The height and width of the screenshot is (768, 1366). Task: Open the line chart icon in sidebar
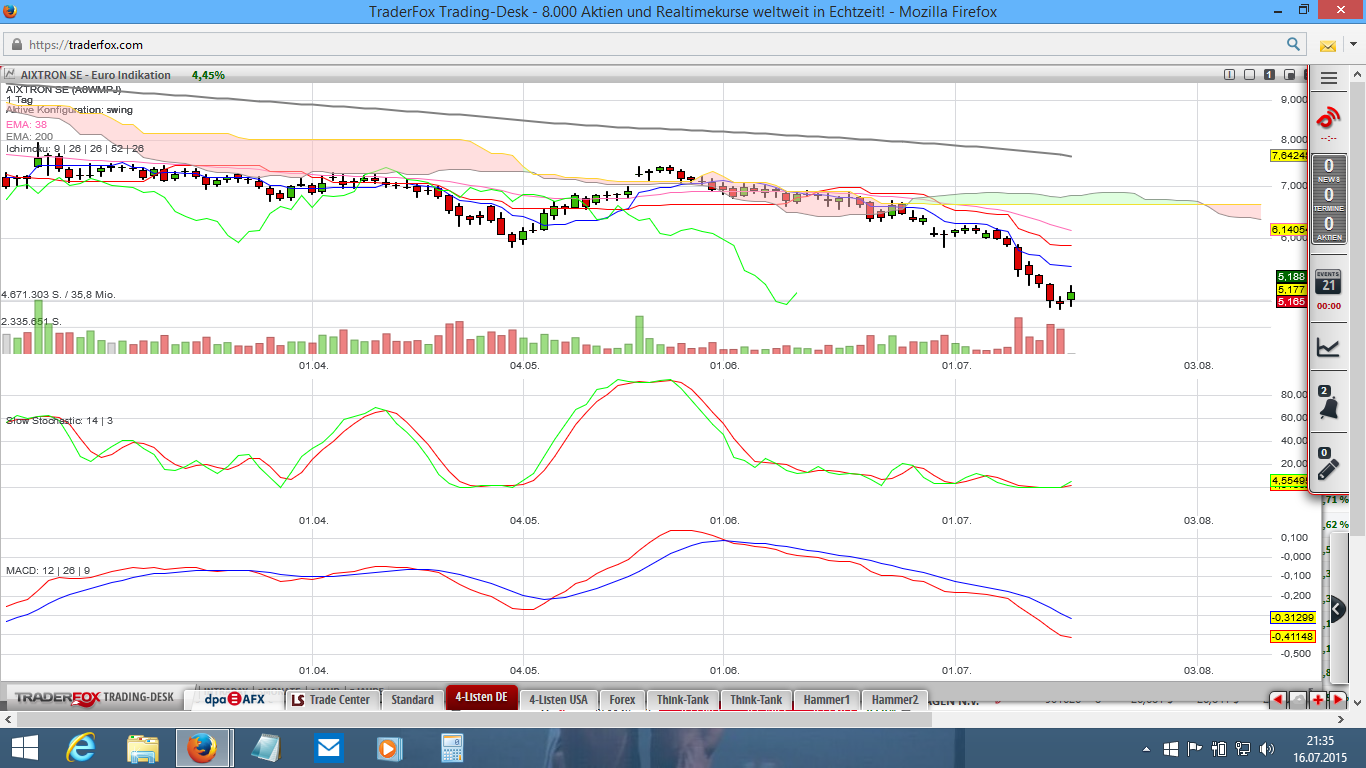1328,347
